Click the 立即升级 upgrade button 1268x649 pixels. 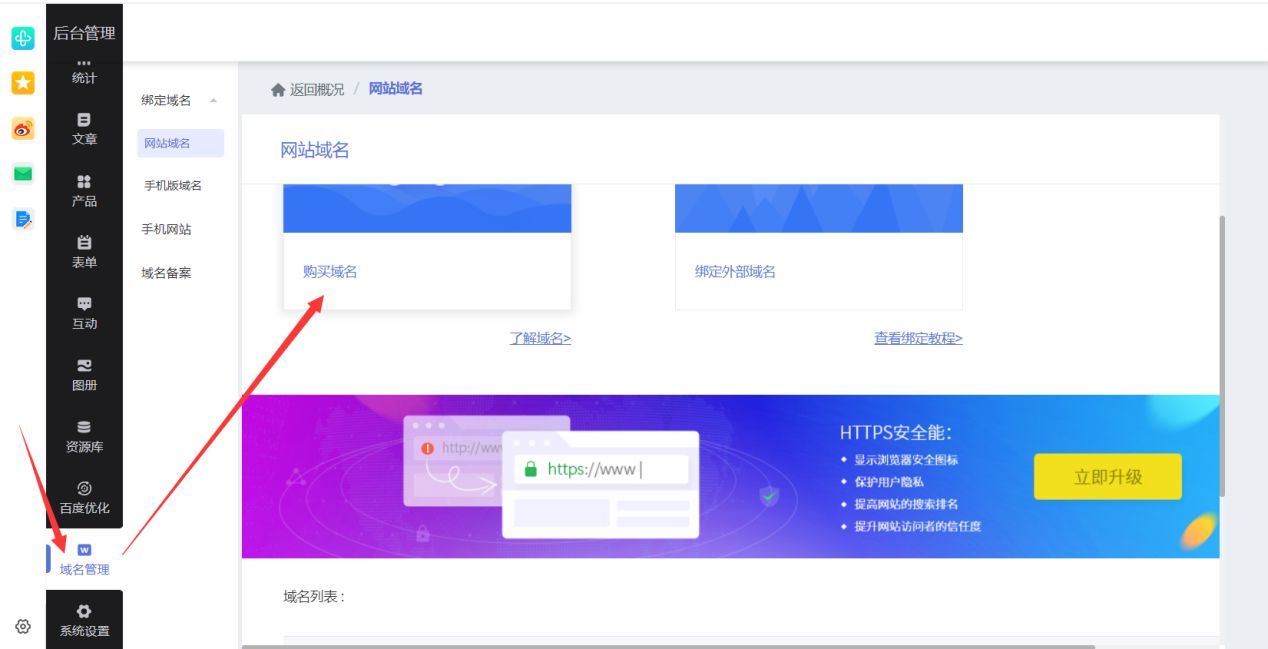pos(1107,476)
